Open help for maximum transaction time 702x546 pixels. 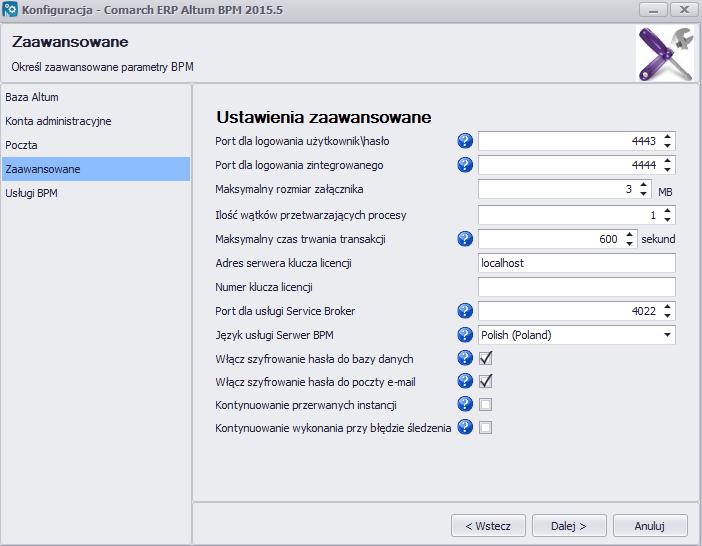click(465, 239)
